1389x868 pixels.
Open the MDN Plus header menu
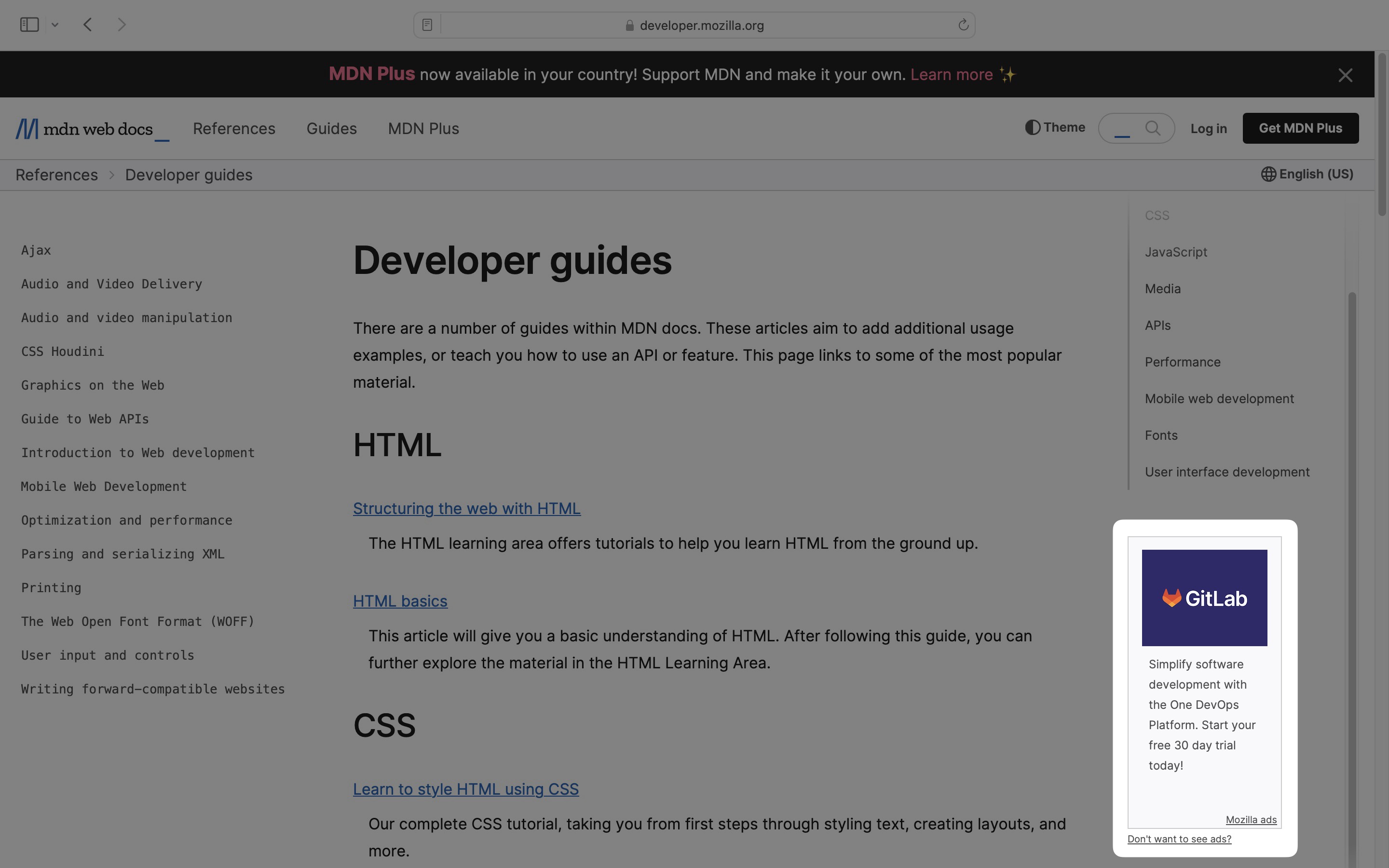pos(423,129)
